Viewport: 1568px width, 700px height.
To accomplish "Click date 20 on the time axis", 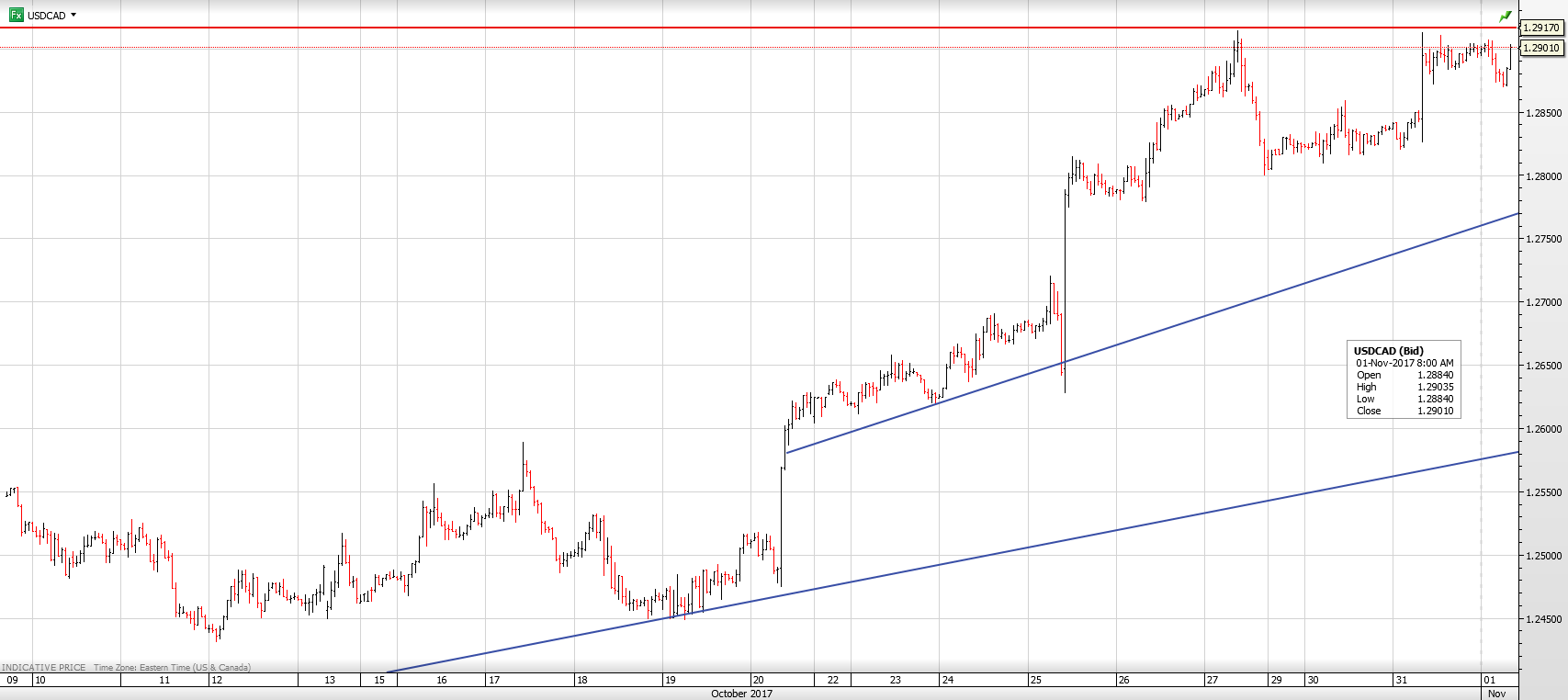I will point(758,680).
